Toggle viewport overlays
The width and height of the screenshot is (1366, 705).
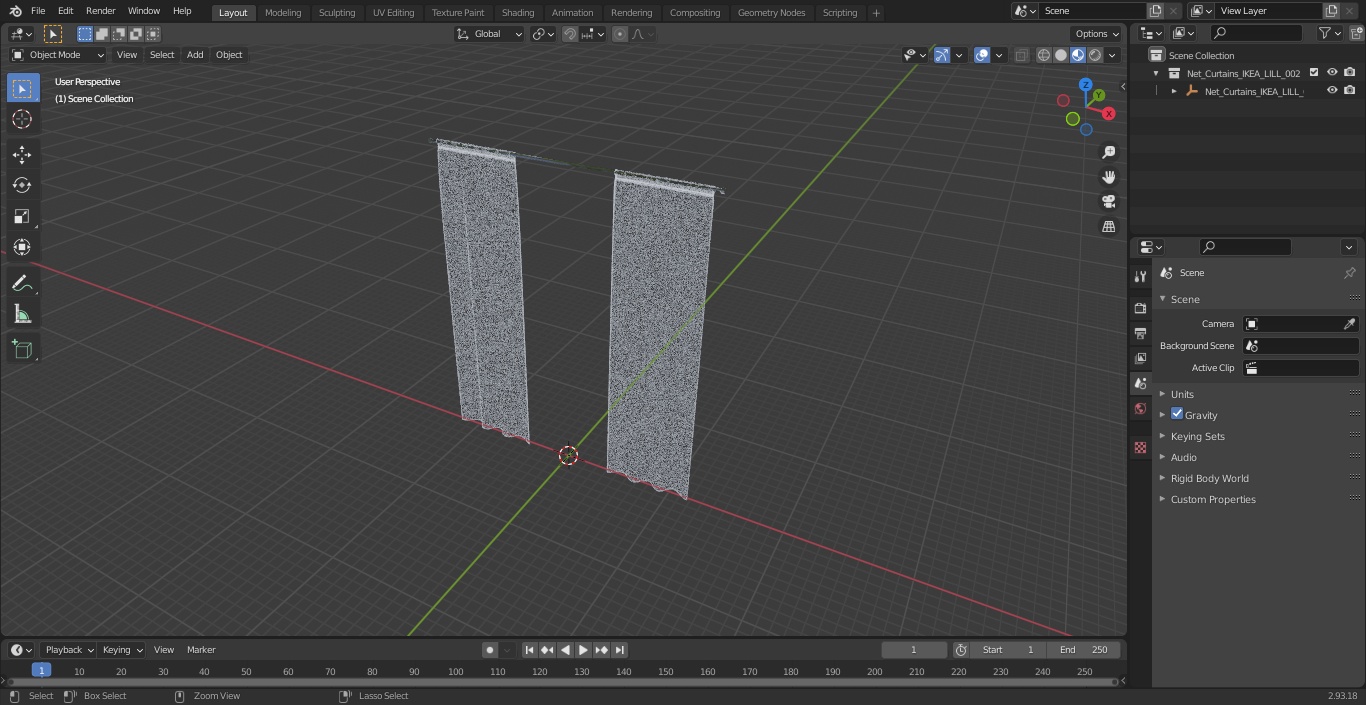tap(982, 55)
